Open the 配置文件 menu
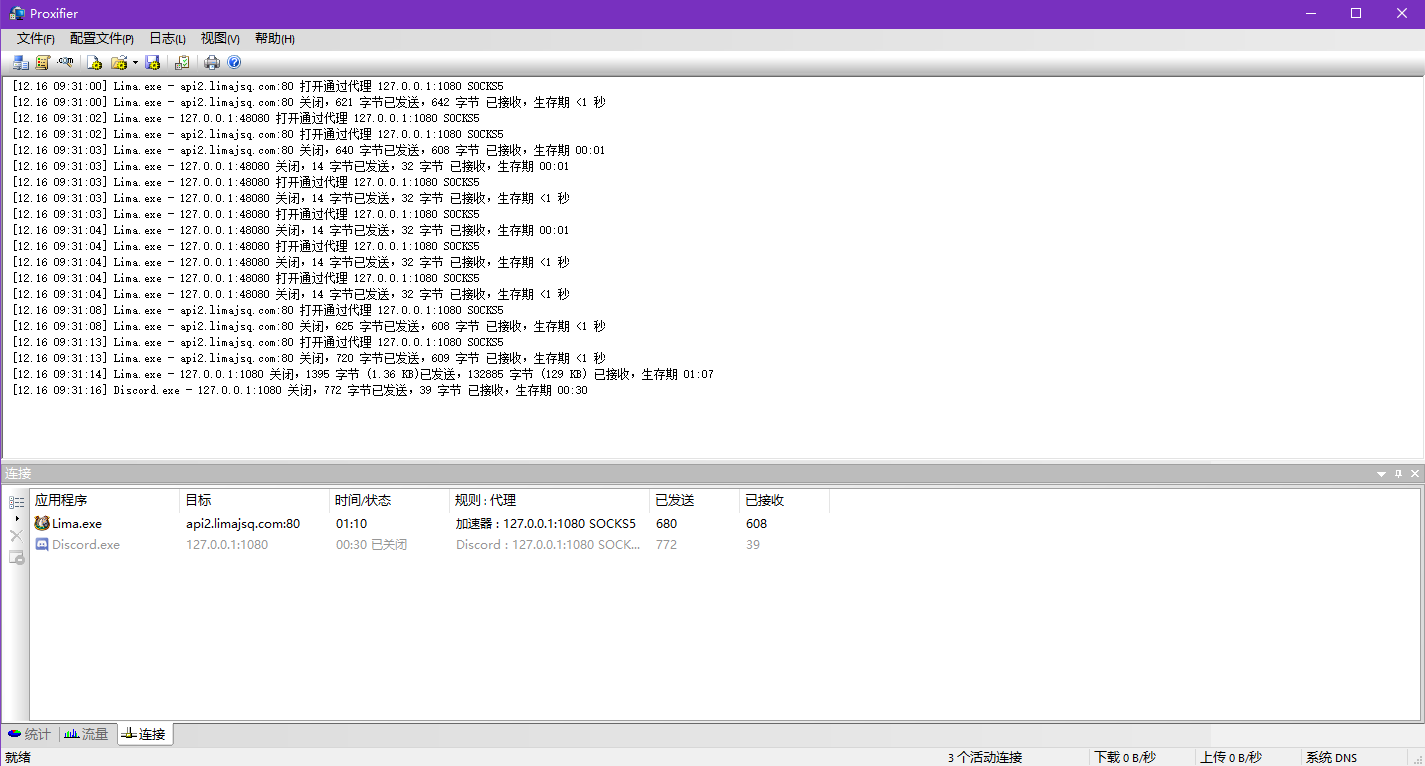 click(102, 39)
